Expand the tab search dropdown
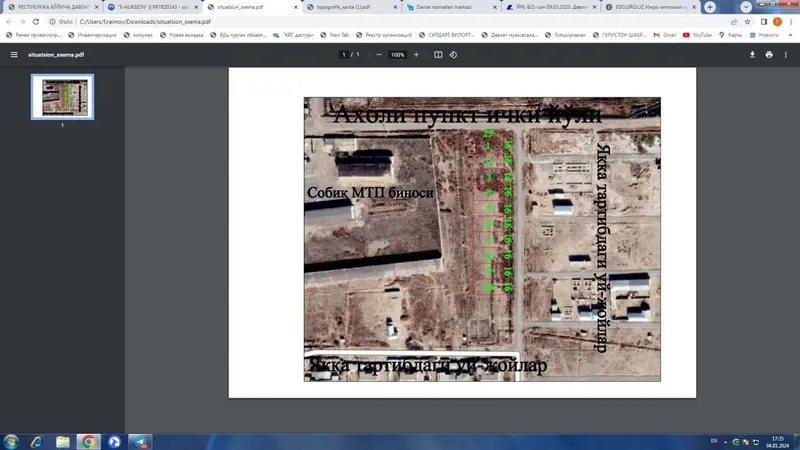This screenshot has width=800, height=450. [746, 7]
